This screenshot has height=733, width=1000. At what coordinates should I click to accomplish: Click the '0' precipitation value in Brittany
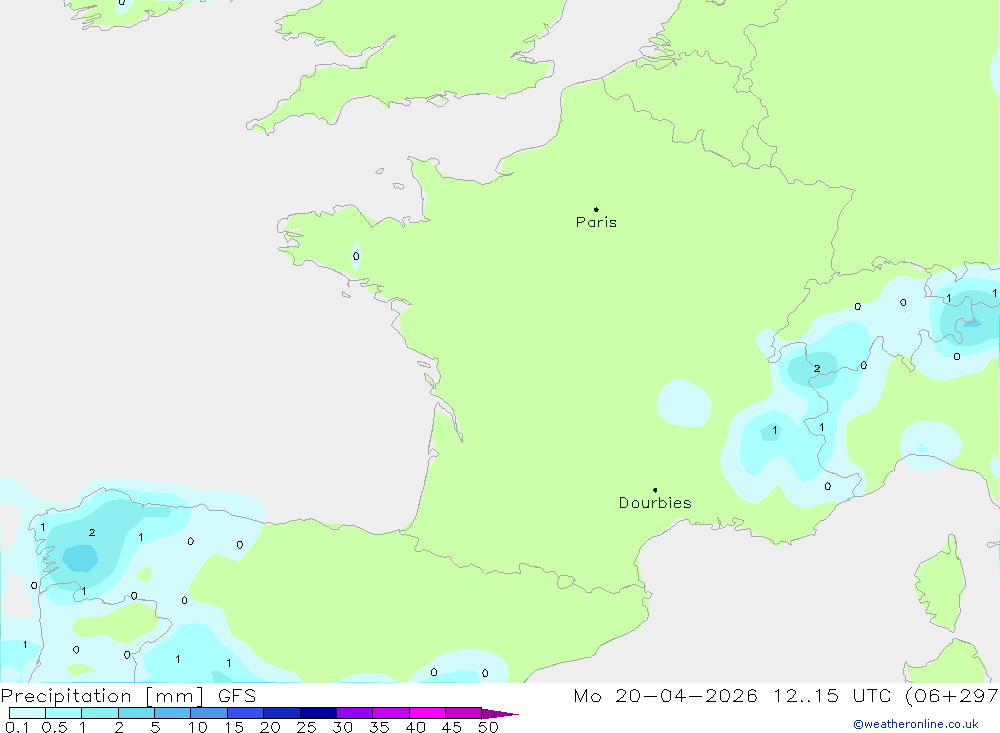point(356,256)
